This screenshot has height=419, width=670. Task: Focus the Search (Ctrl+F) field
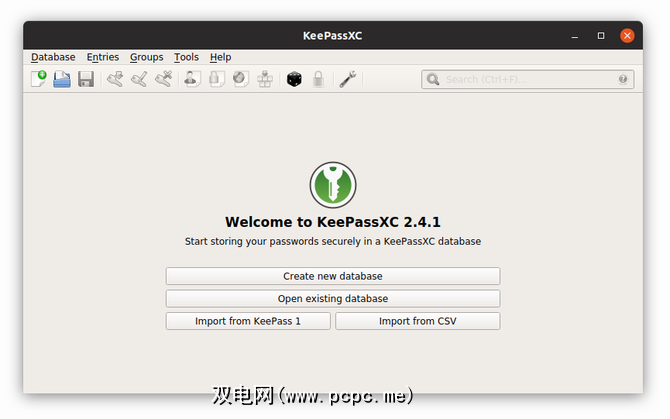point(528,79)
